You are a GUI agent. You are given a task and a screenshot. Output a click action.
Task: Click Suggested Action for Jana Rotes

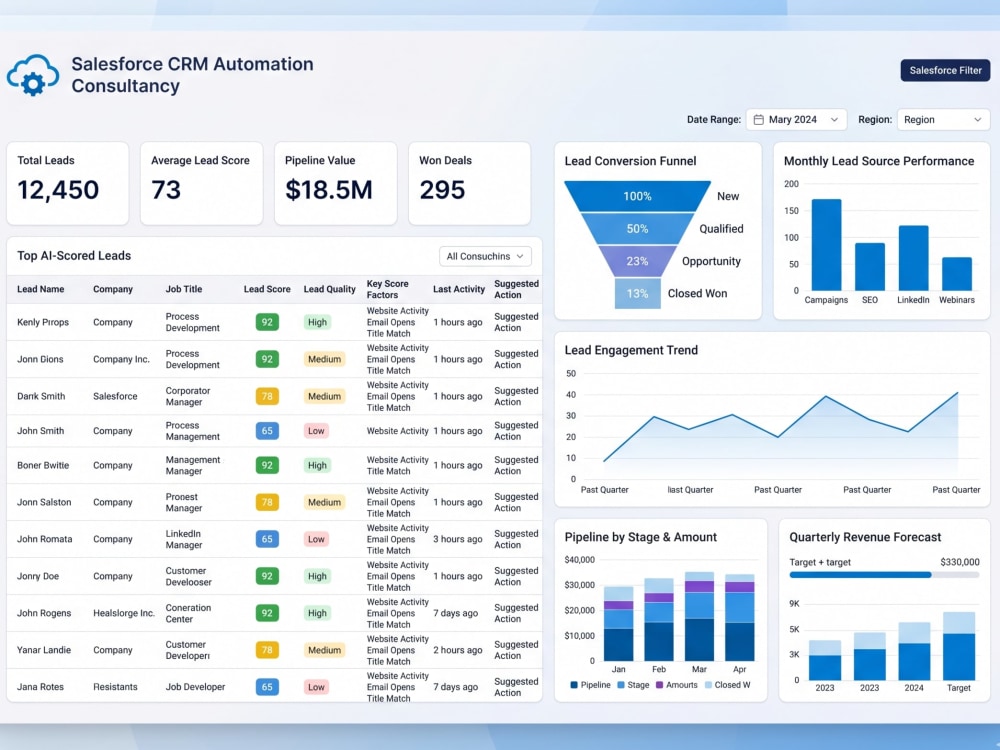(x=516, y=687)
